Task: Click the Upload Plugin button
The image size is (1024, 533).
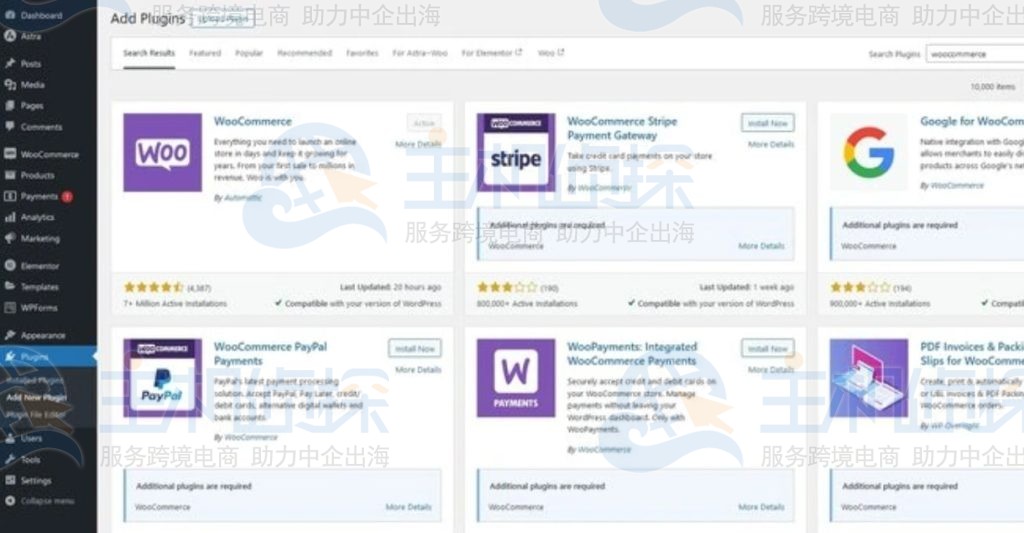Action: 223,19
